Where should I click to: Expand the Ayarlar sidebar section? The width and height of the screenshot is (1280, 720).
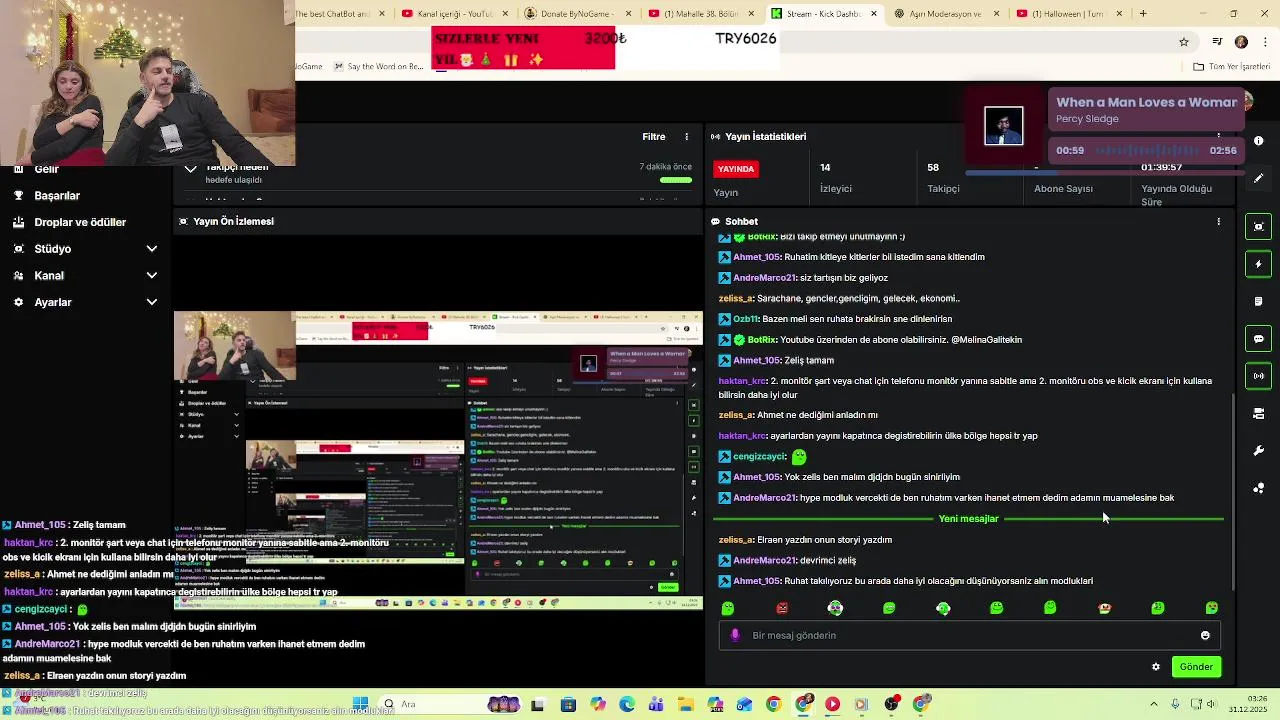[152, 302]
